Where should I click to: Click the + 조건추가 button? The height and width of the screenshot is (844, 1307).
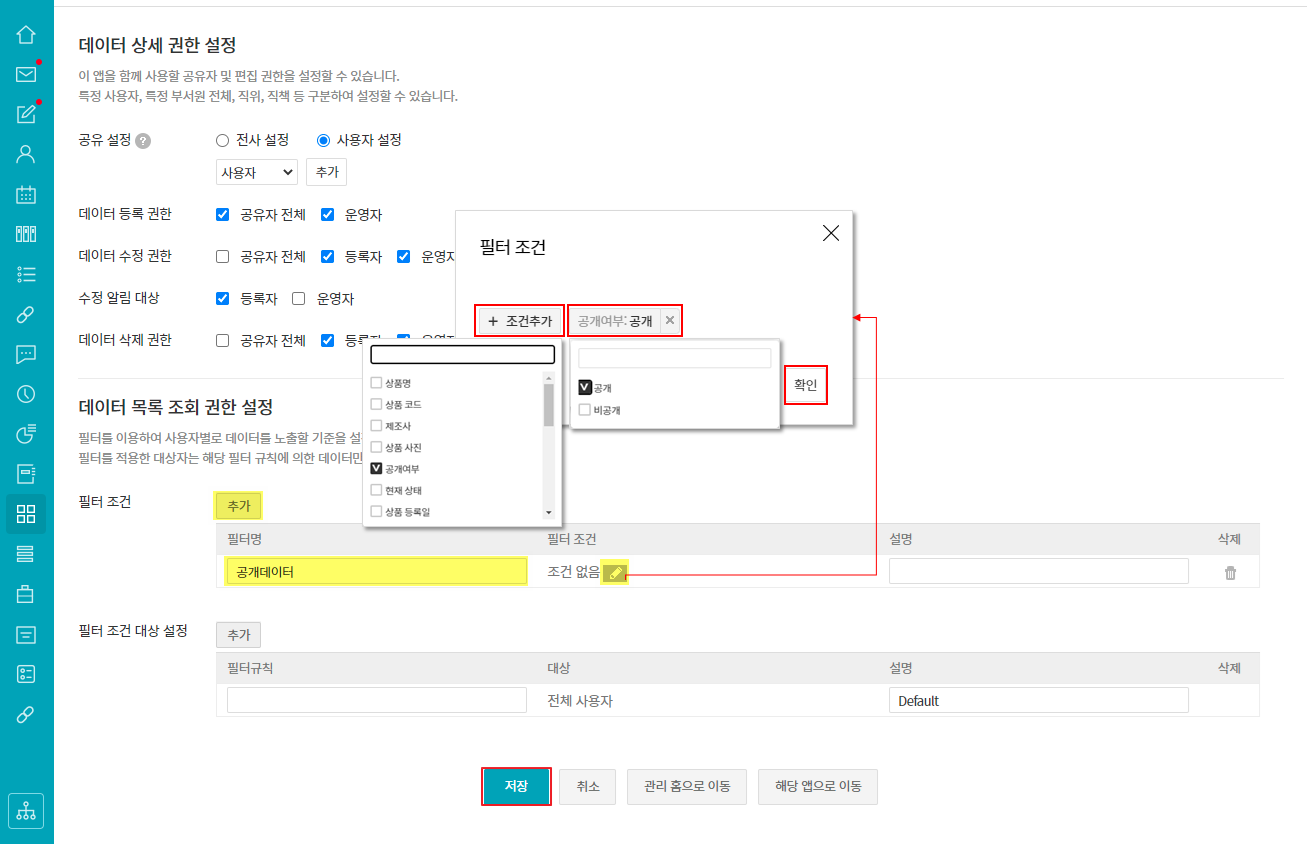[x=520, y=321]
